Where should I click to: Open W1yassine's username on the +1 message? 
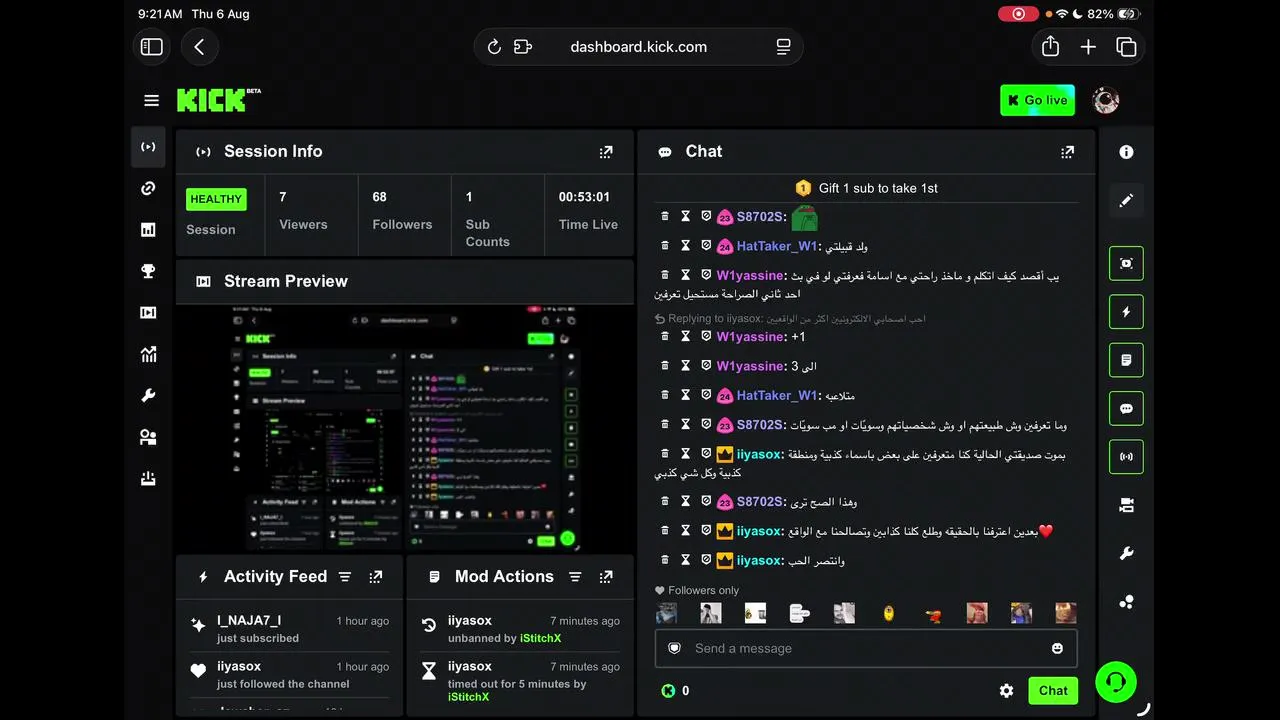click(750, 337)
